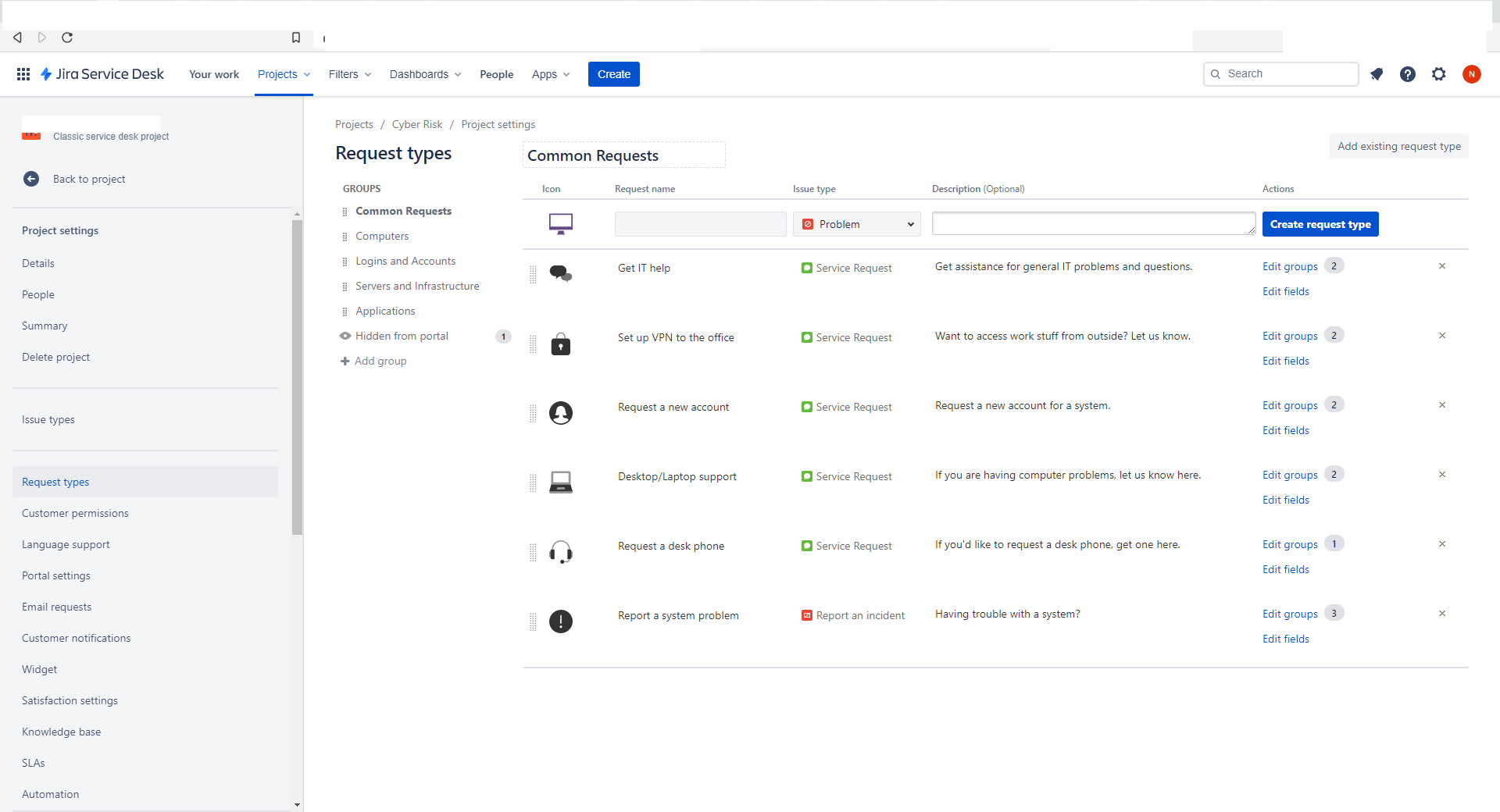Image resolution: width=1500 pixels, height=812 pixels.
Task: Open the Problem issue type dropdown
Action: click(856, 224)
